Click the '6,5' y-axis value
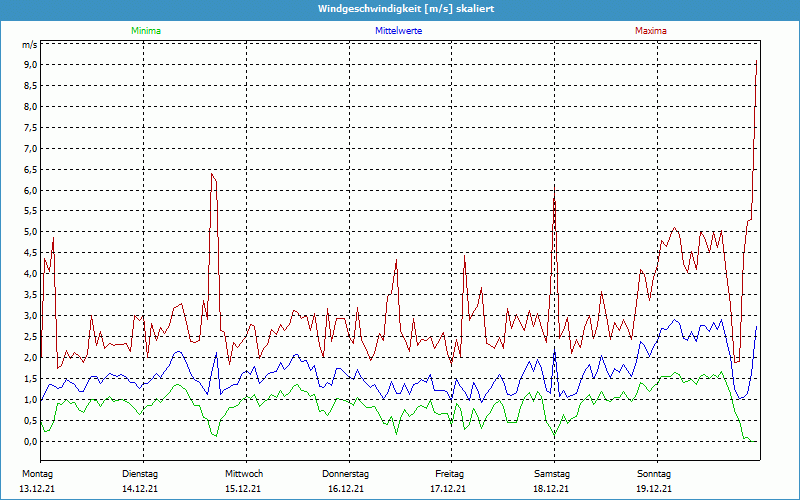The height and width of the screenshot is (500, 800). [x=30, y=169]
